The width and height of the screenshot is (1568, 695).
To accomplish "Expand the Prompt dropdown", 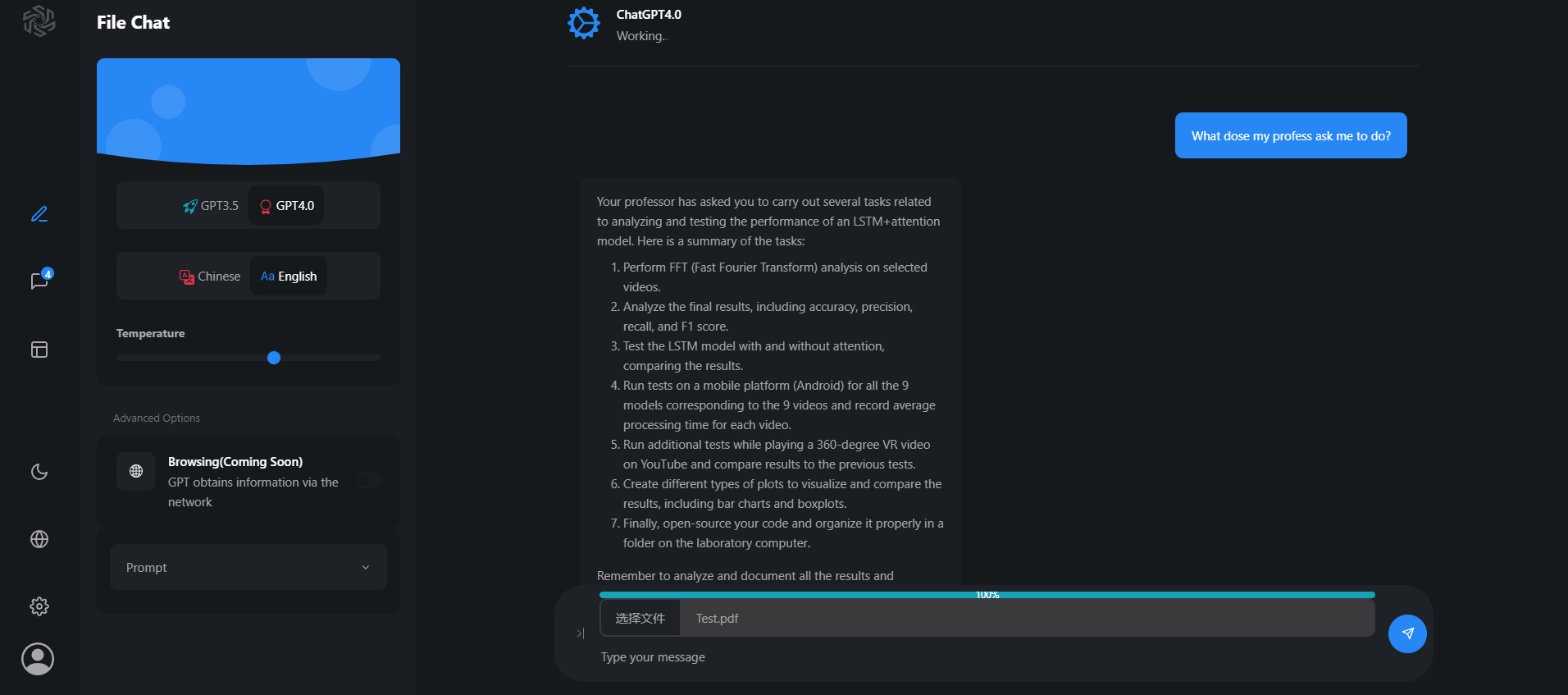I will click(248, 567).
